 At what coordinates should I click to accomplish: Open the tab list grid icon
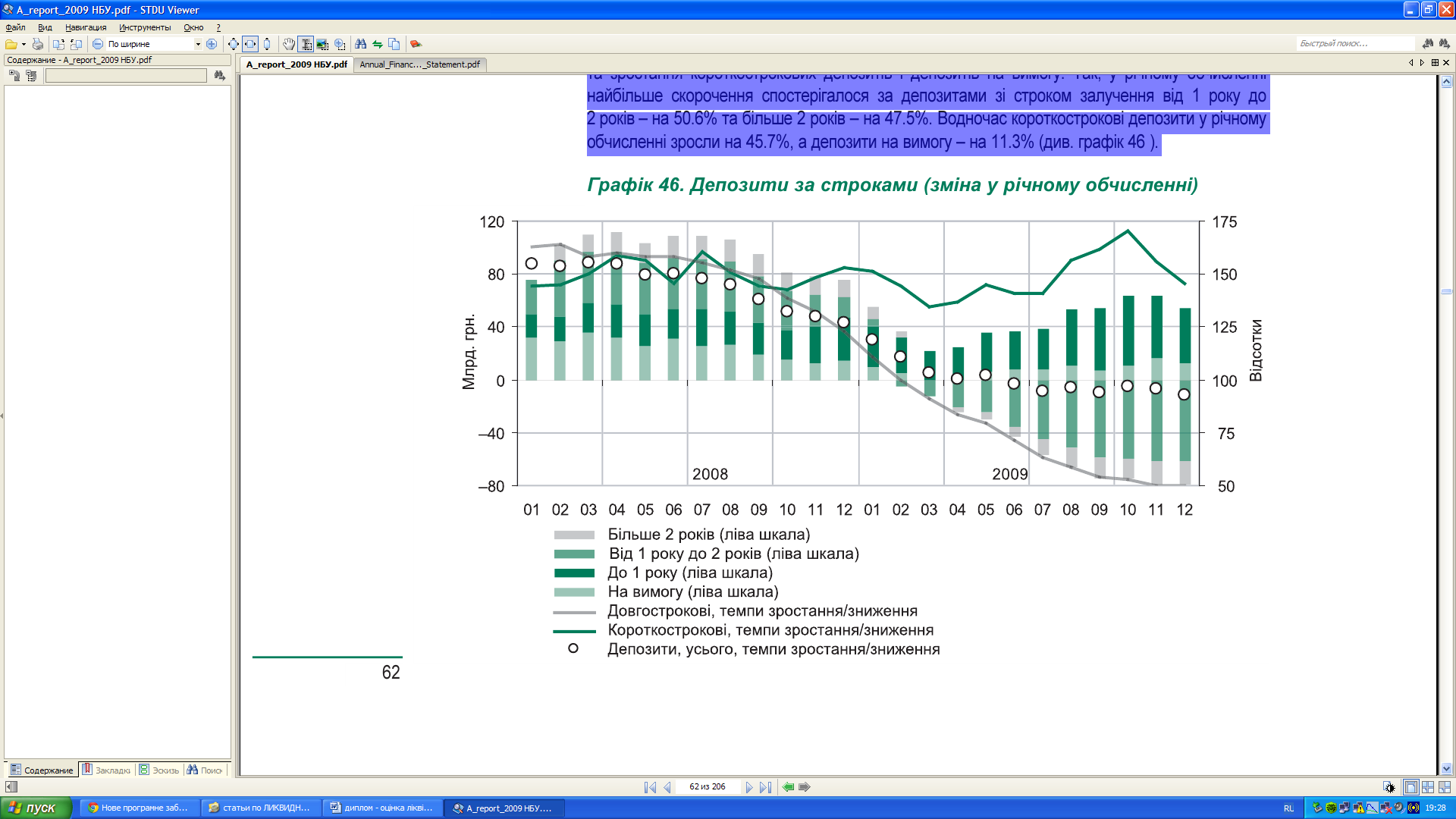(x=1435, y=63)
